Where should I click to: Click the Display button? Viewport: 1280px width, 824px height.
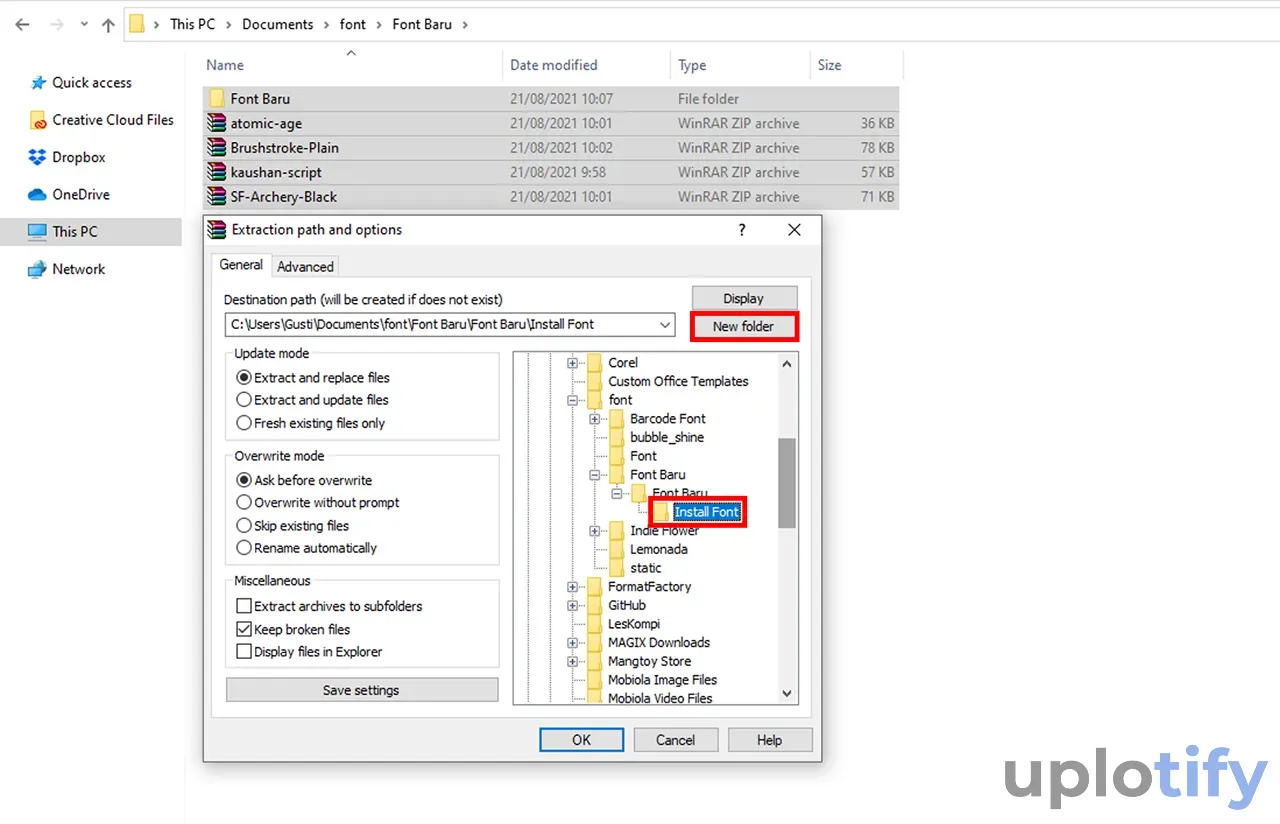[x=744, y=298]
